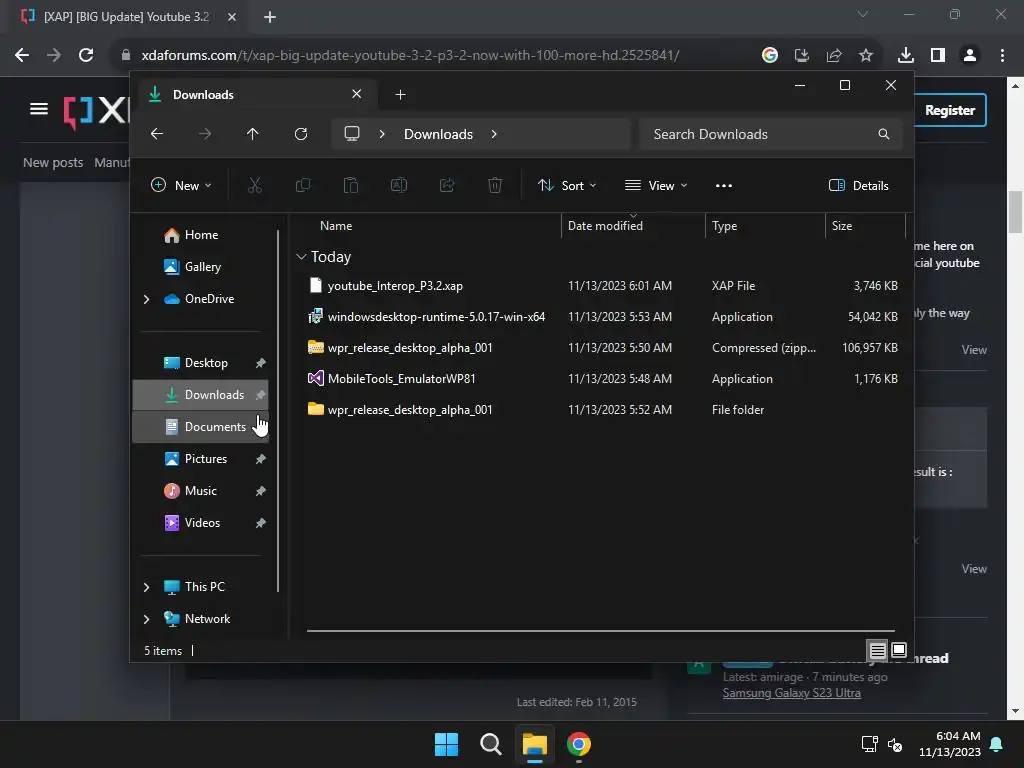Expand OneDrive in navigation pane
Screen dimensions: 1024x768
(x=146, y=299)
